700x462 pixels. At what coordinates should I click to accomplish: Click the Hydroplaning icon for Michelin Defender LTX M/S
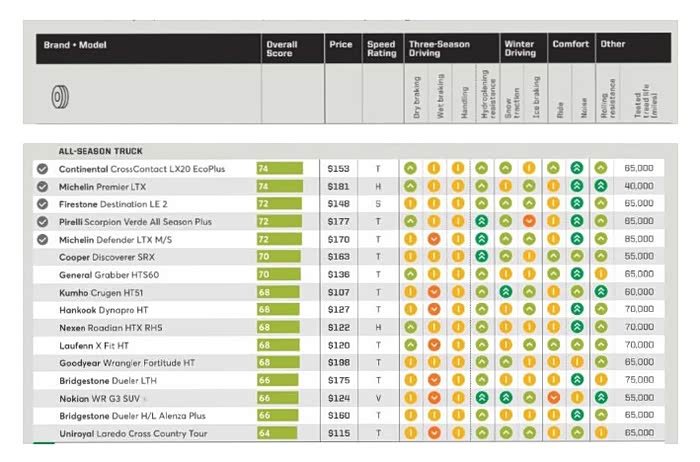click(x=481, y=239)
